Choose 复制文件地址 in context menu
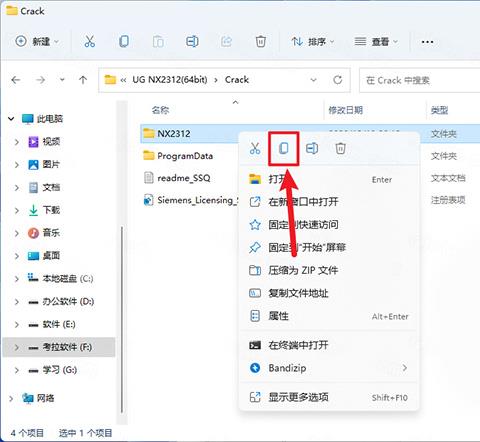 click(328, 293)
